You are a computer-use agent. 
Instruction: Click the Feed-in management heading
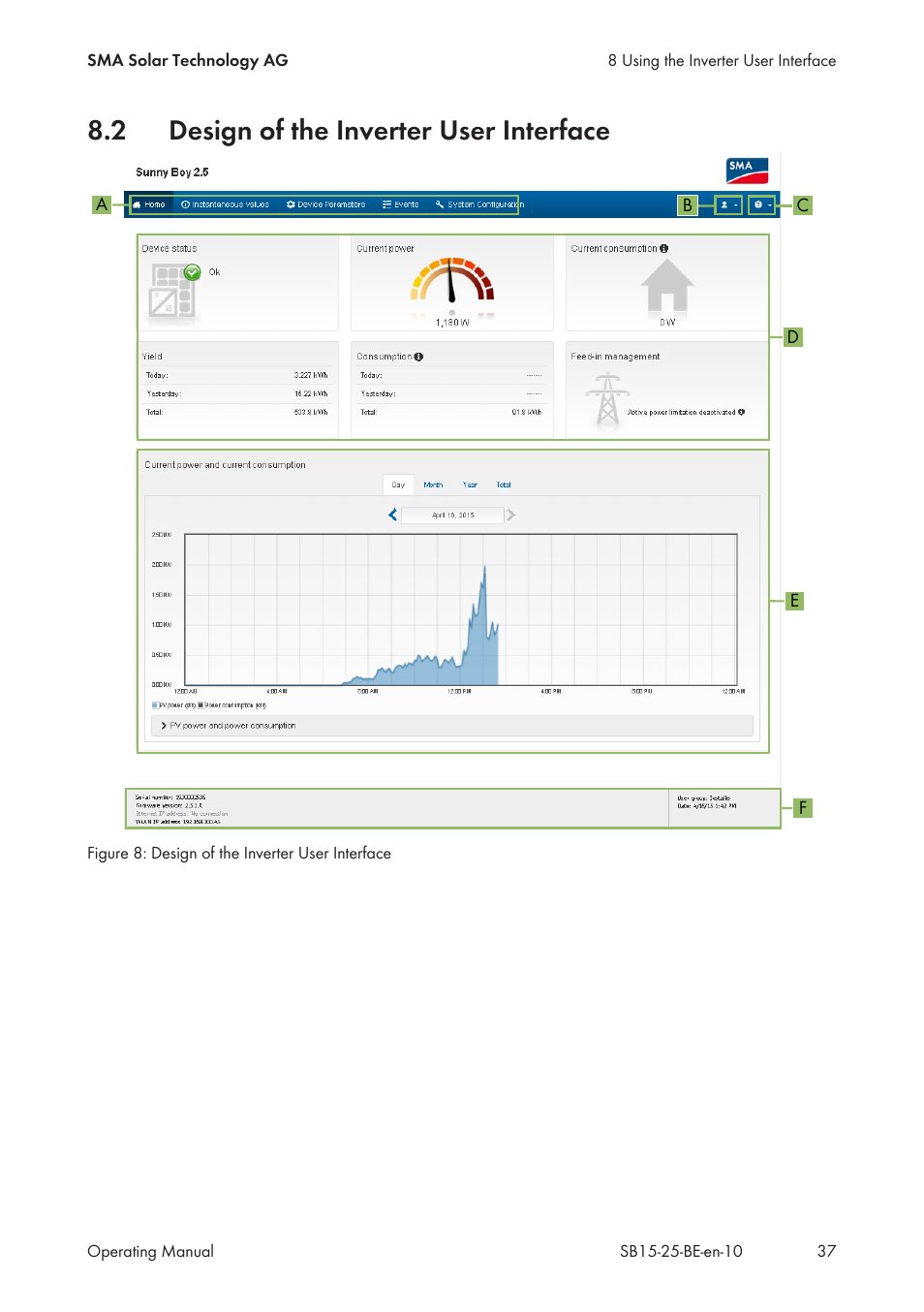click(x=615, y=357)
